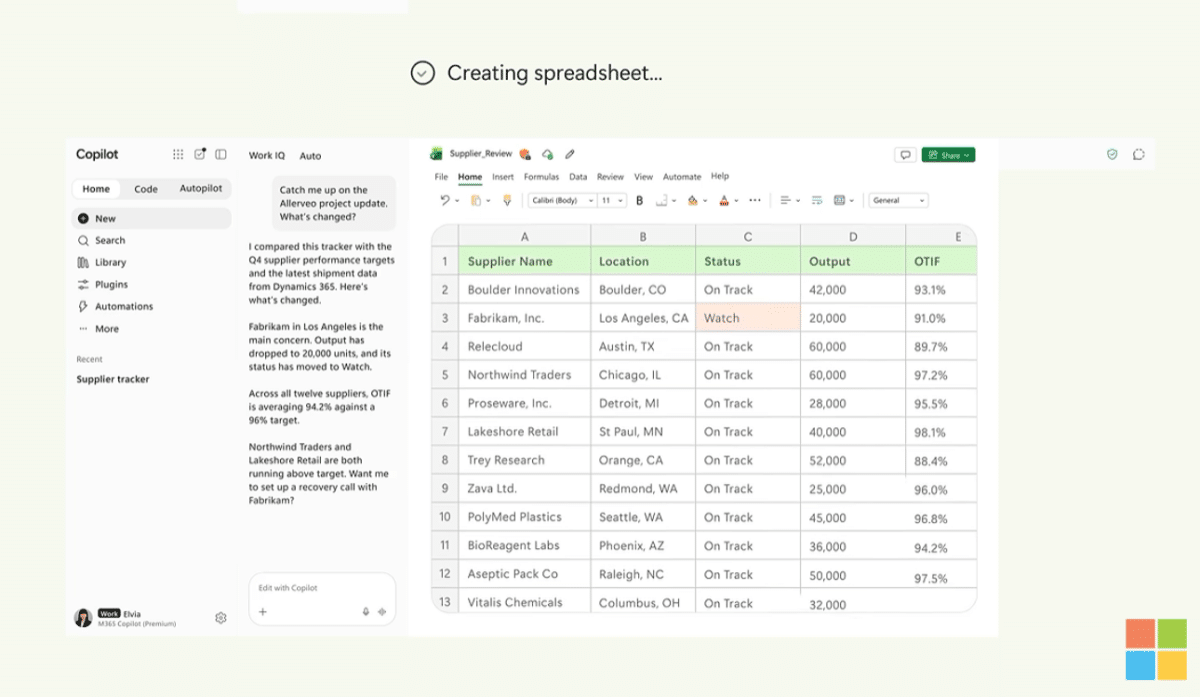Screen dimensions: 1200x697
Task: Open the font size 11 dropdown
Action: coord(612,200)
